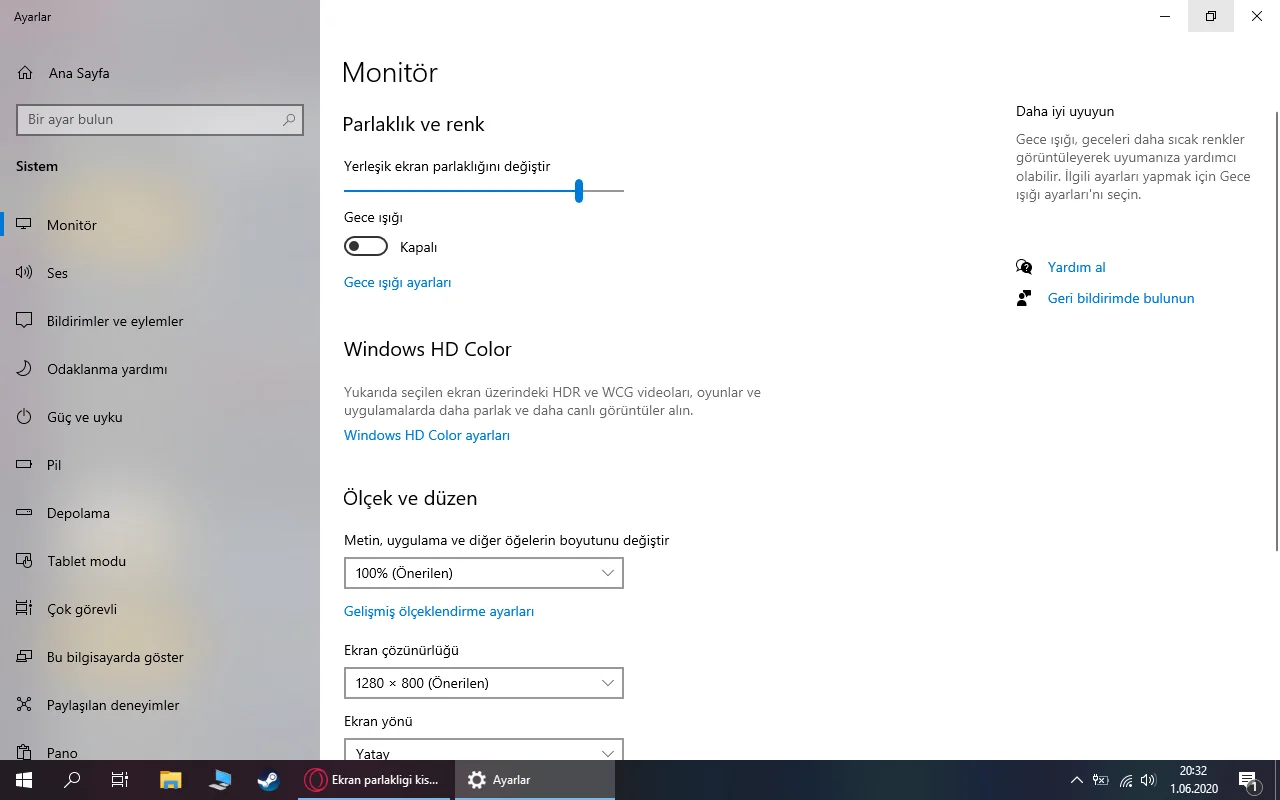Open the Windows Start menu
This screenshot has height=800, width=1280.
pos(24,780)
